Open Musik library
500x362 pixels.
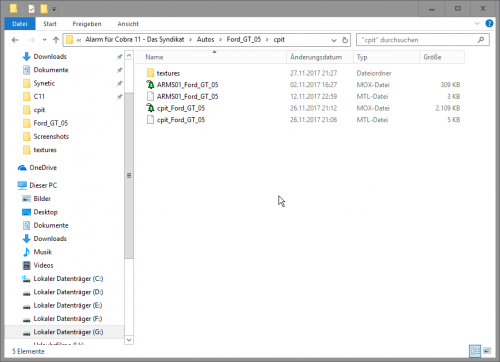tap(42, 252)
